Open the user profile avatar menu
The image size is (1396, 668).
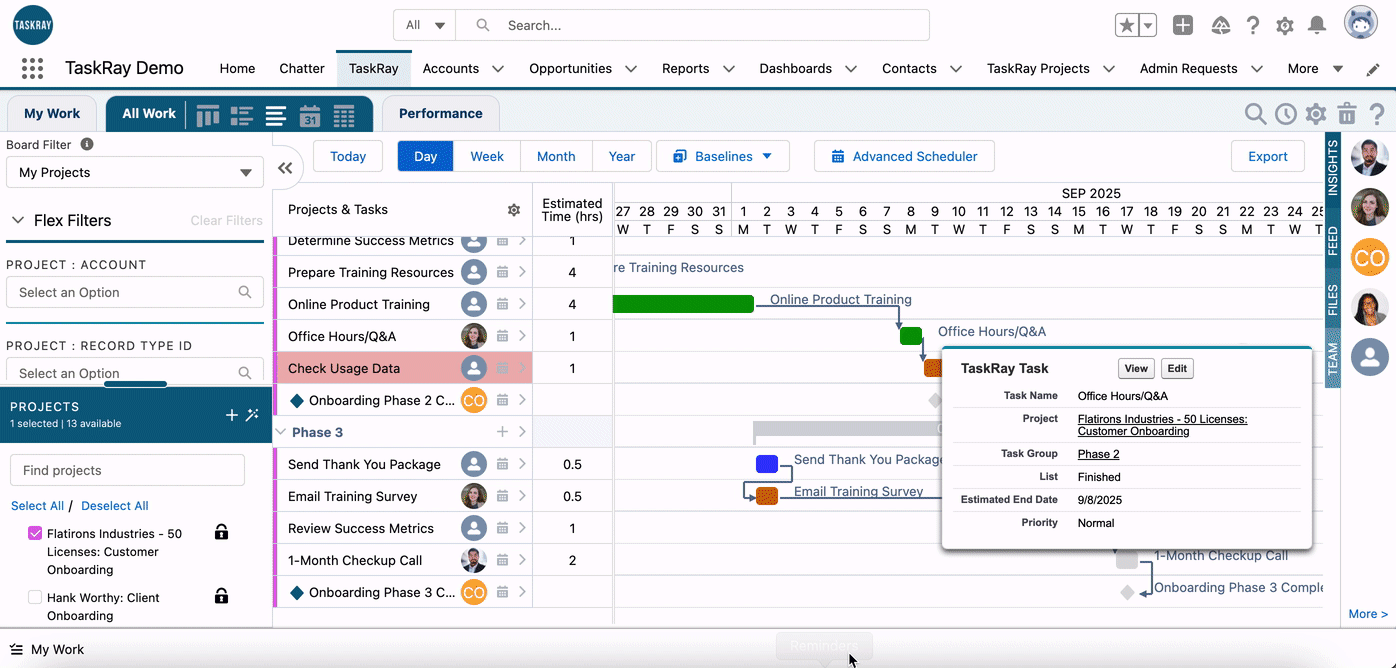pyautogui.click(x=1361, y=23)
